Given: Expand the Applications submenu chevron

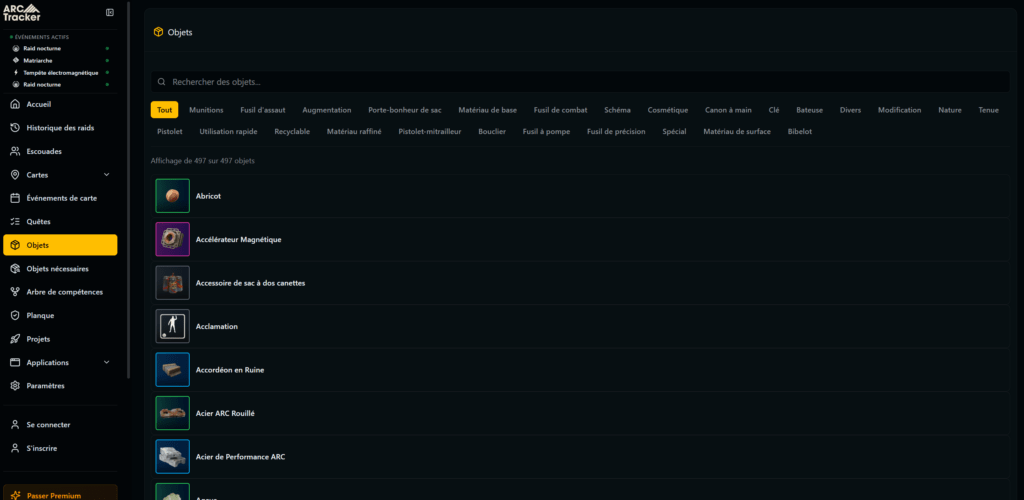Looking at the screenshot, I should point(107,362).
